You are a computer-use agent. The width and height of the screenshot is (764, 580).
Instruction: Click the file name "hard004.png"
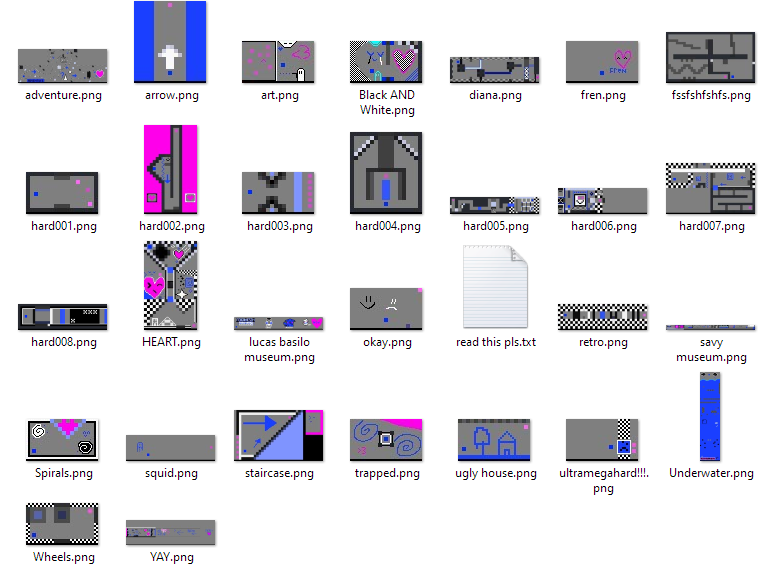[387, 226]
